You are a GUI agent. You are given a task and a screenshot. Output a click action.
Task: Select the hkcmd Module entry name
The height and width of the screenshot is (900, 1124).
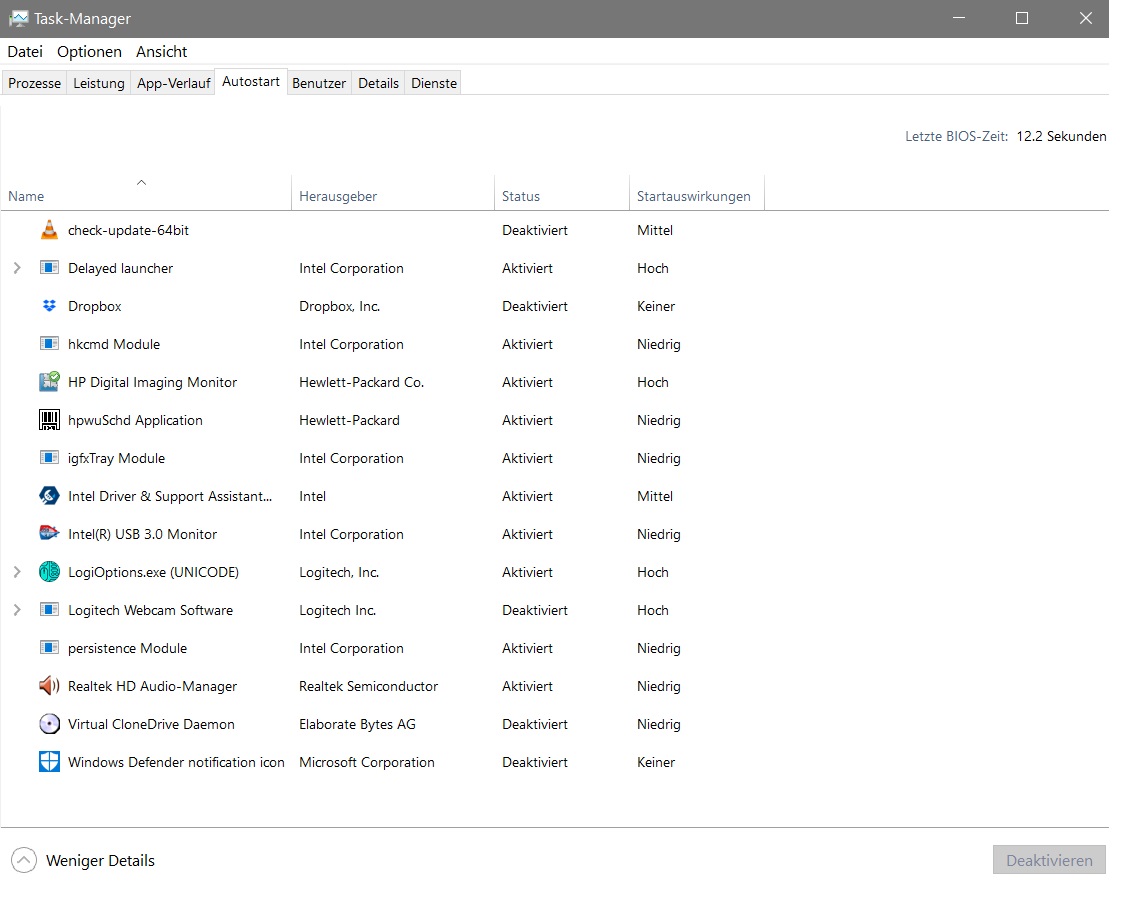tap(114, 344)
